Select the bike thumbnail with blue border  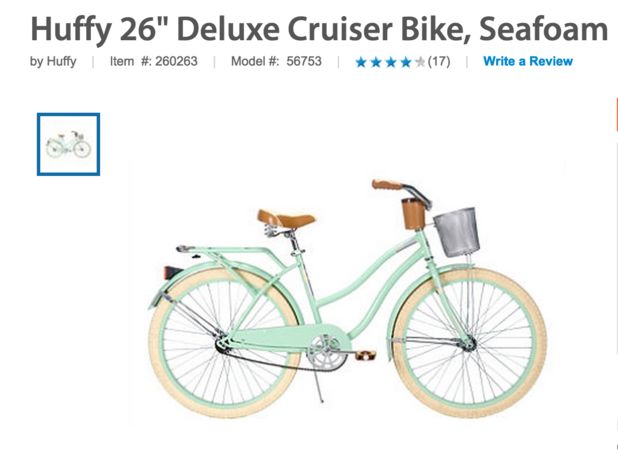(x=69, y=144)
